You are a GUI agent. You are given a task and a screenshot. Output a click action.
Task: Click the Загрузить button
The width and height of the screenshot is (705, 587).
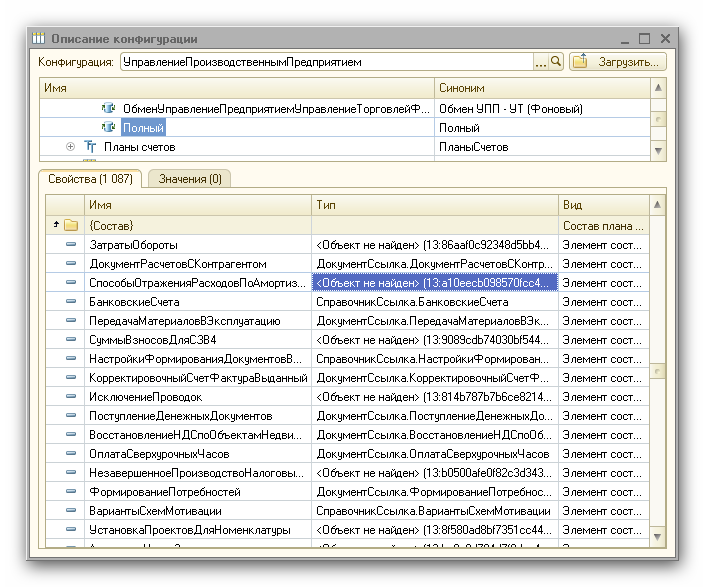pos(618,62)
